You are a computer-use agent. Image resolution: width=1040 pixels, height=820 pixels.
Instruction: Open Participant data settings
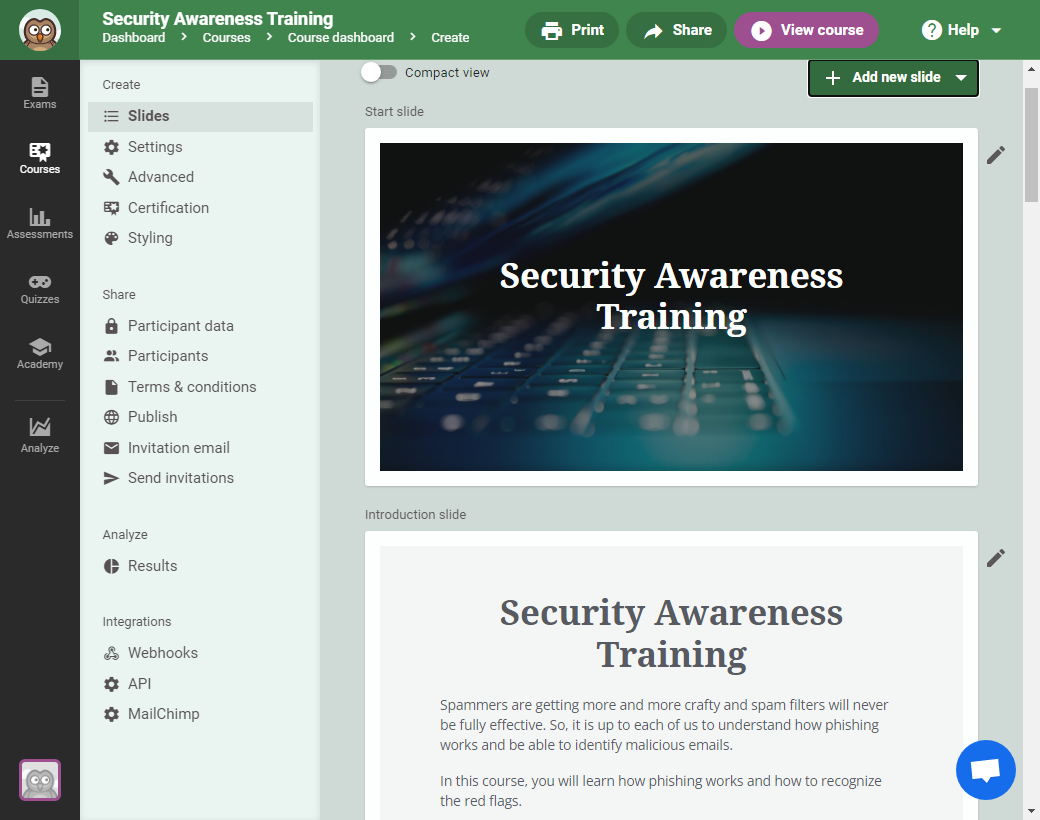[x=181, y=325]
